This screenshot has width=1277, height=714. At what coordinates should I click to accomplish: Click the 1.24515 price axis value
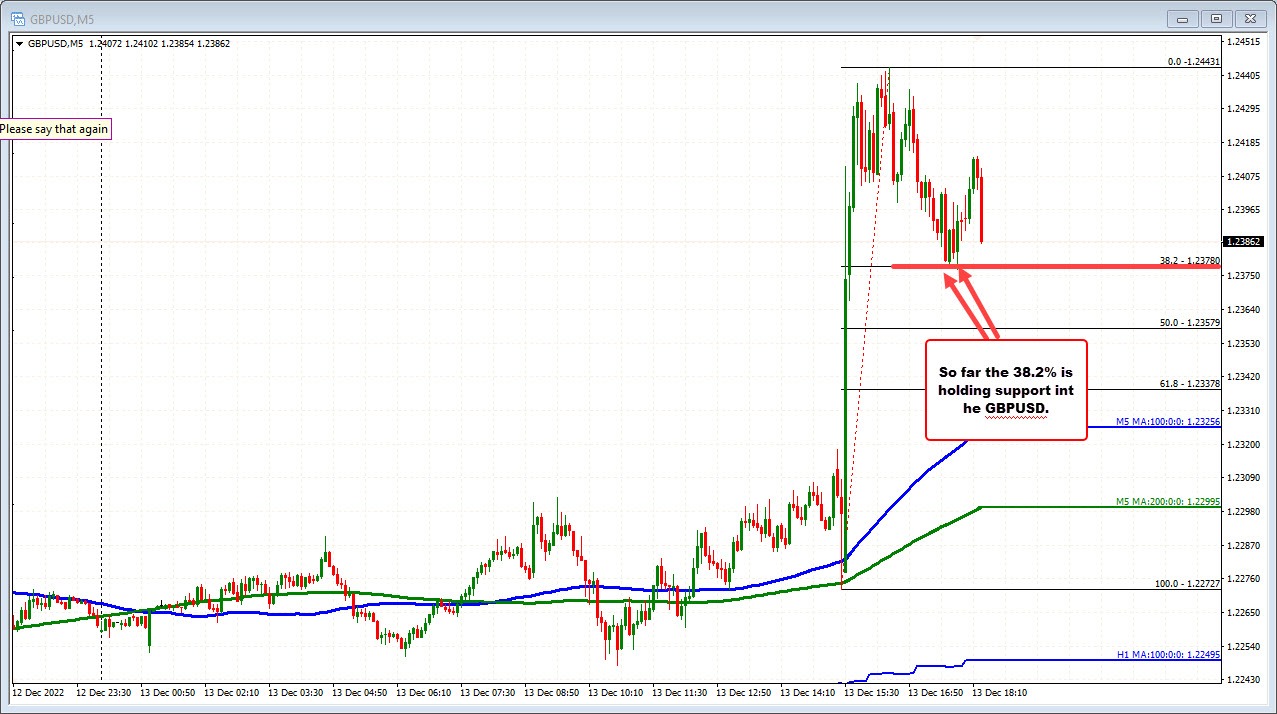(1245, 41)
